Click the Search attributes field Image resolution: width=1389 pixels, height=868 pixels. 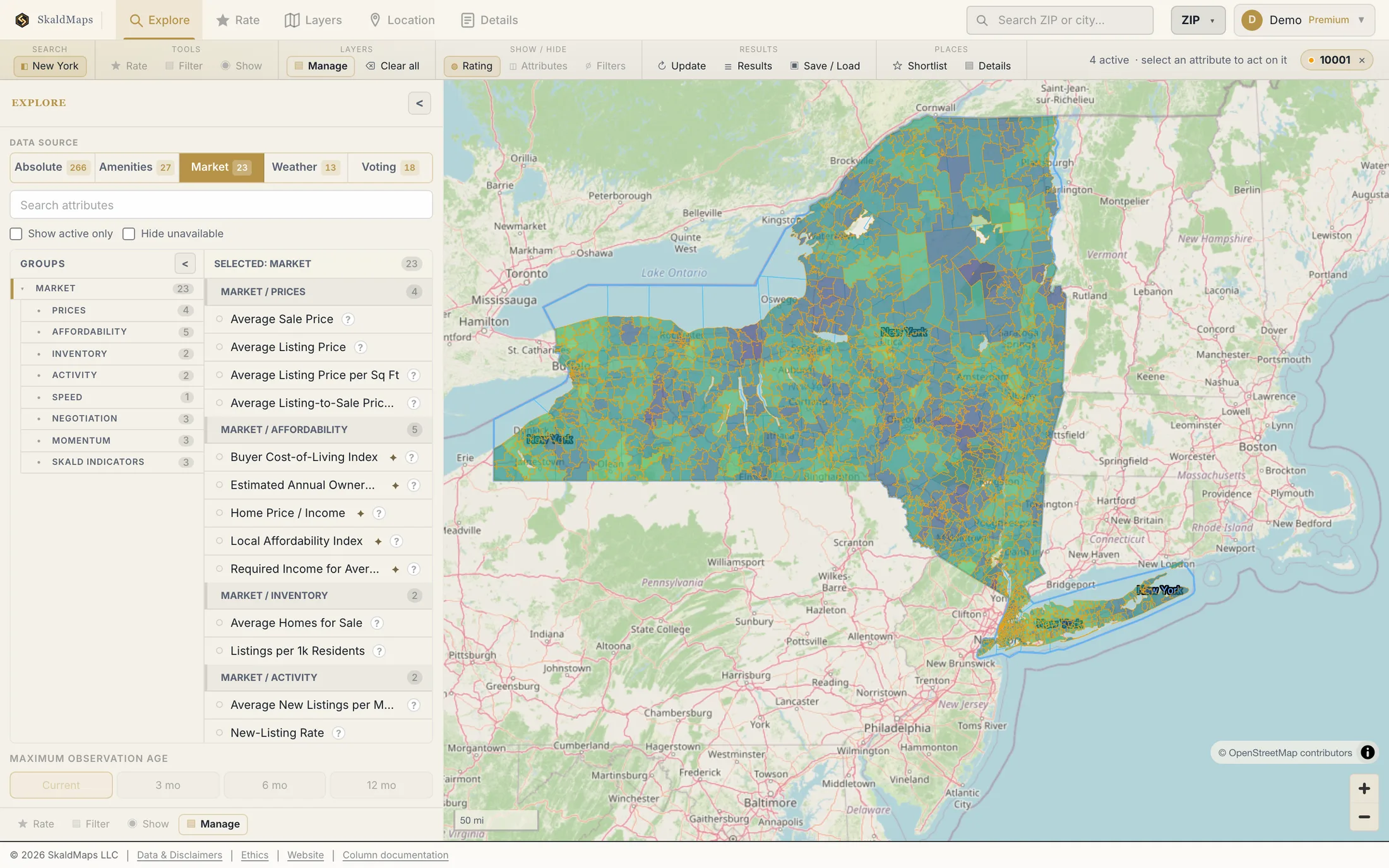tap(221, 205)
